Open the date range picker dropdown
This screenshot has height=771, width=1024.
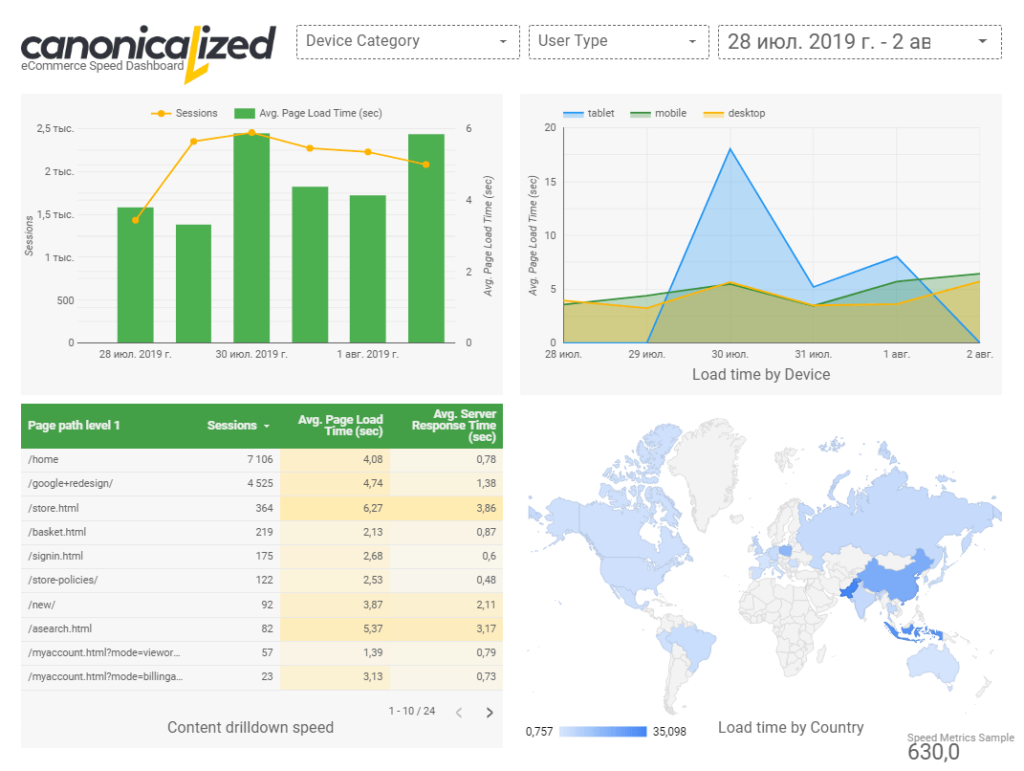(859, 42)
